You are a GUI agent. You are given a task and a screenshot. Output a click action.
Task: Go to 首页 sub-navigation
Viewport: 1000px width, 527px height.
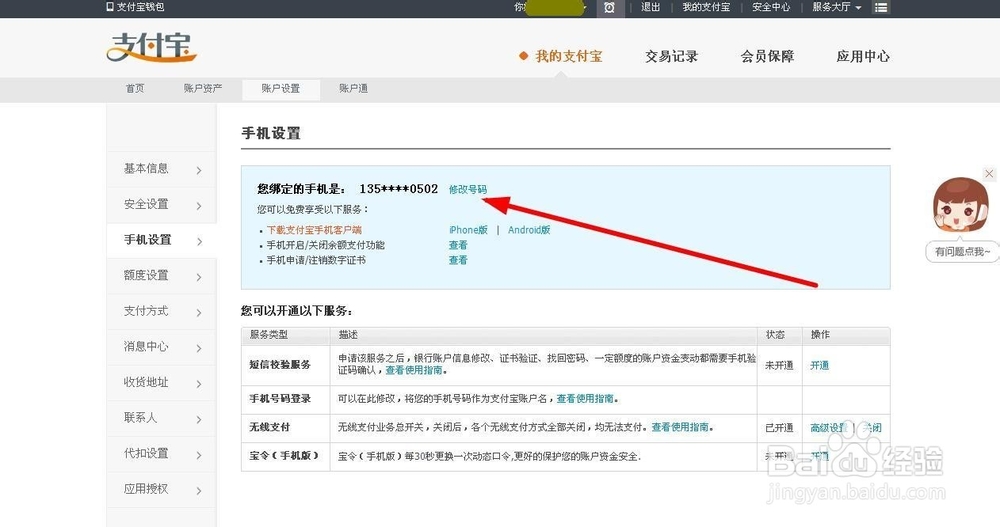coord(135,89)
